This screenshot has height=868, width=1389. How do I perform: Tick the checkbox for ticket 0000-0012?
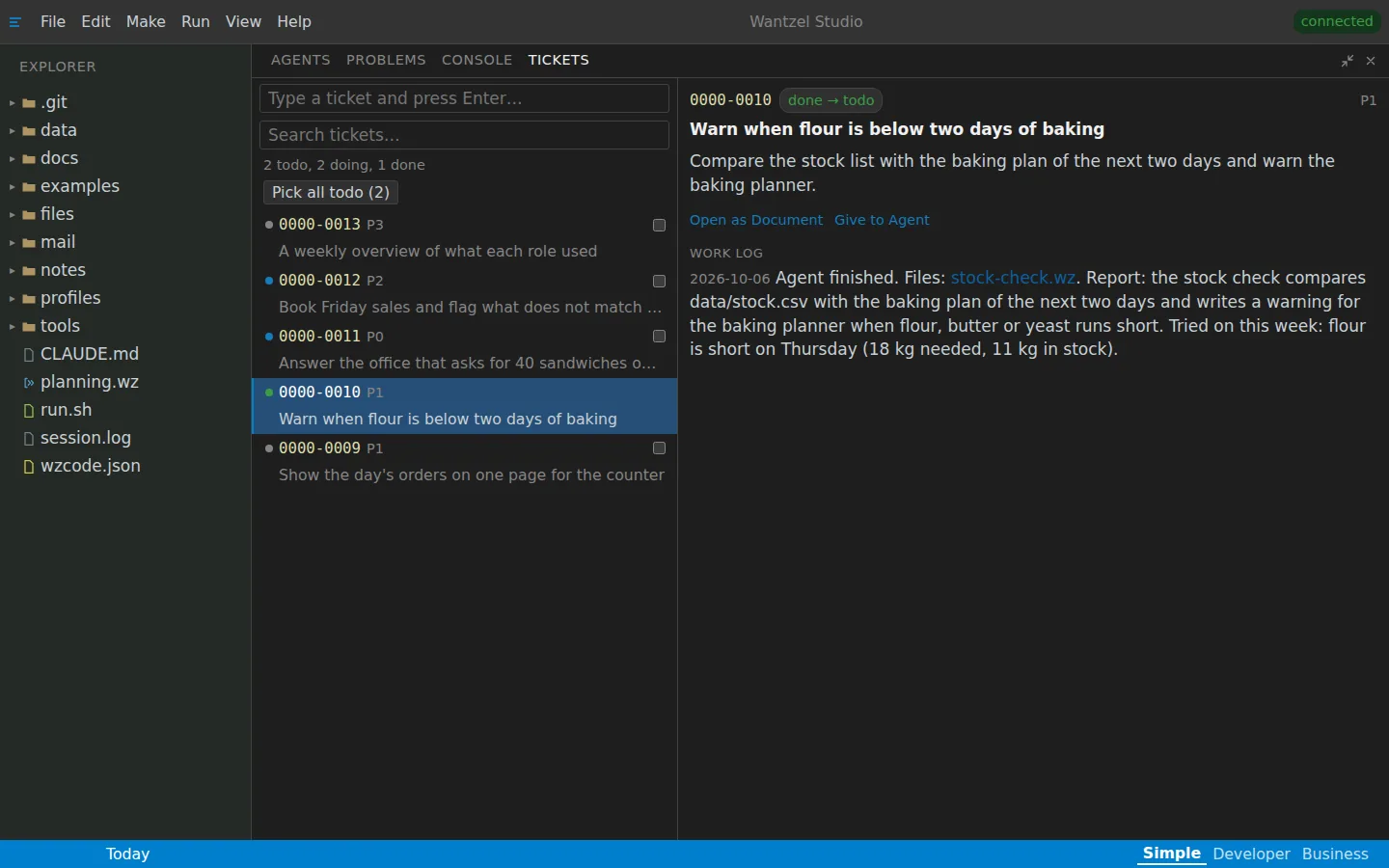(x=659, y=281)
